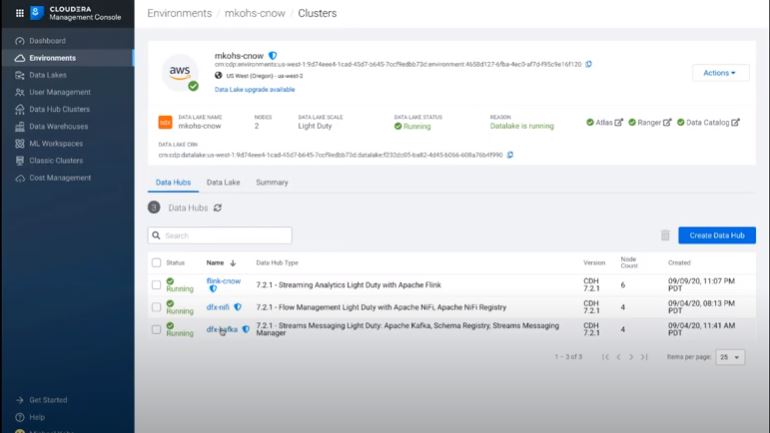Click the shield icon next to dfx-kafka
The height and width of the screenshot is (433, 770).
pos(246,329)
